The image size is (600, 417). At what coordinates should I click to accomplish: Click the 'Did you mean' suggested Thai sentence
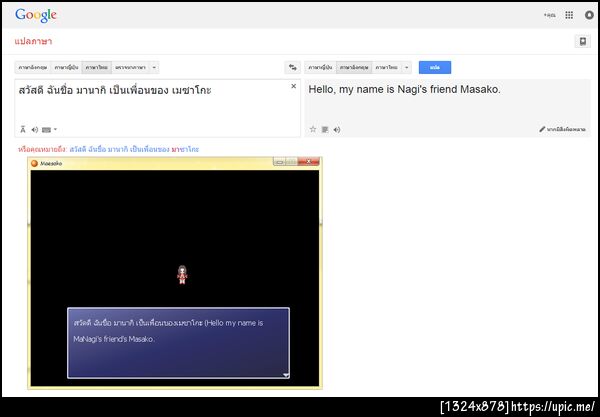click(134, 149)
